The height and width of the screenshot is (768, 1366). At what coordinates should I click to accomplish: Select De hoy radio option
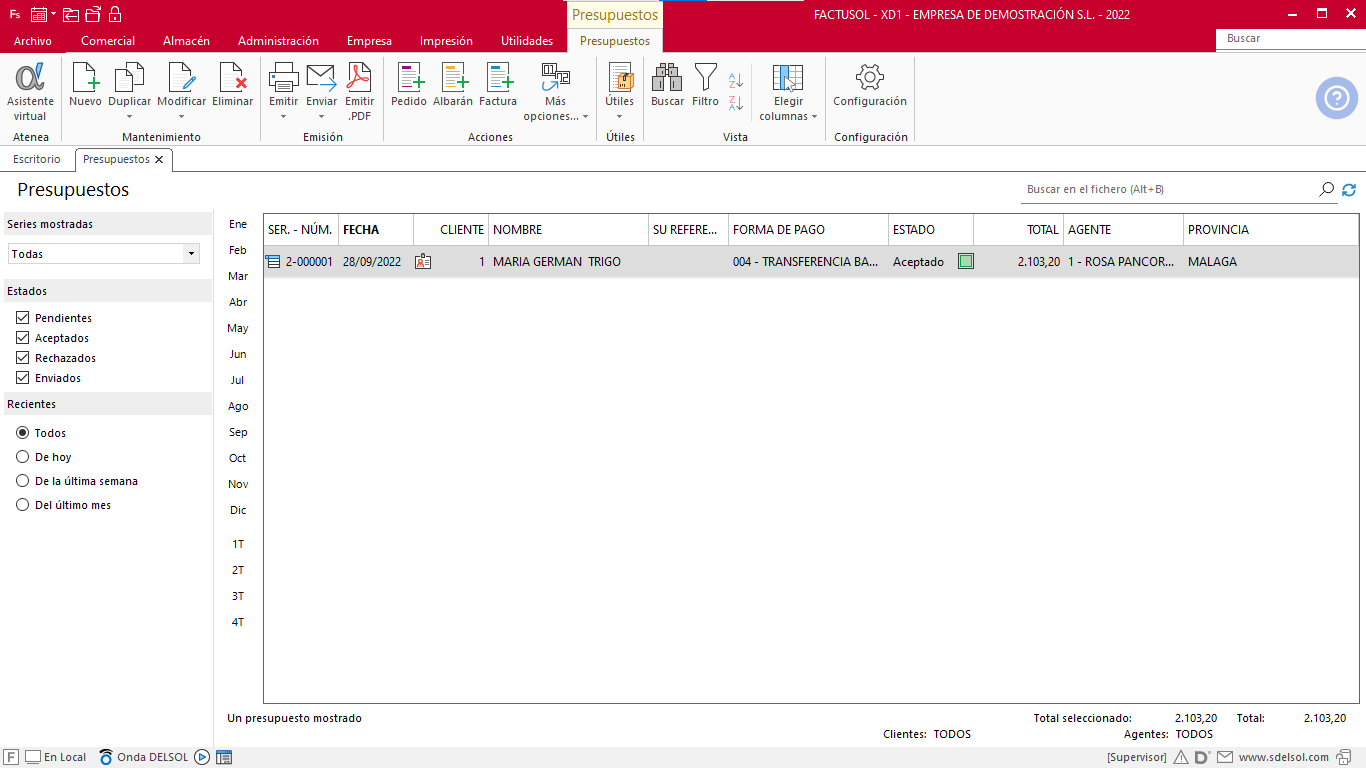[x=23, y=457]
